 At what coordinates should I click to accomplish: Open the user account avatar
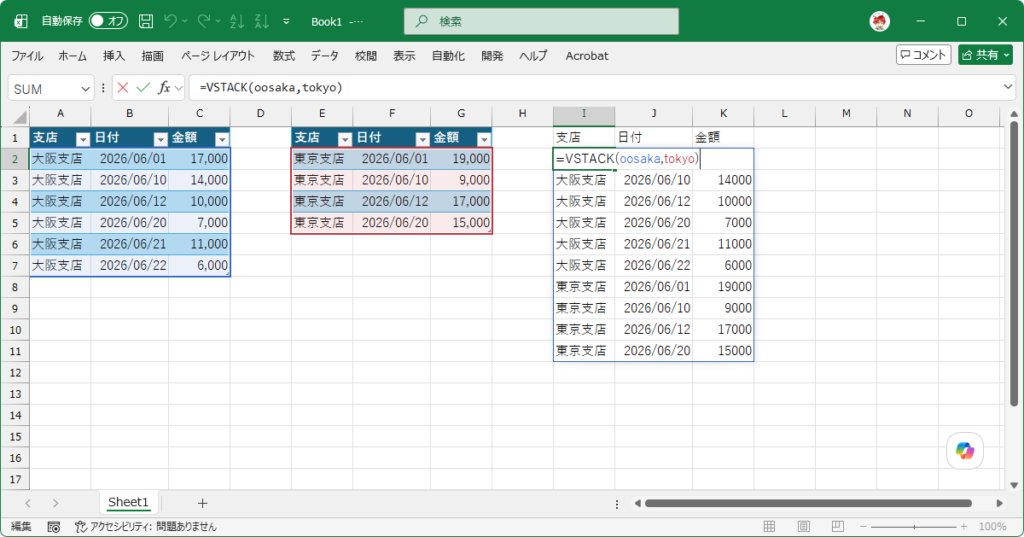[x=880, y=22]
